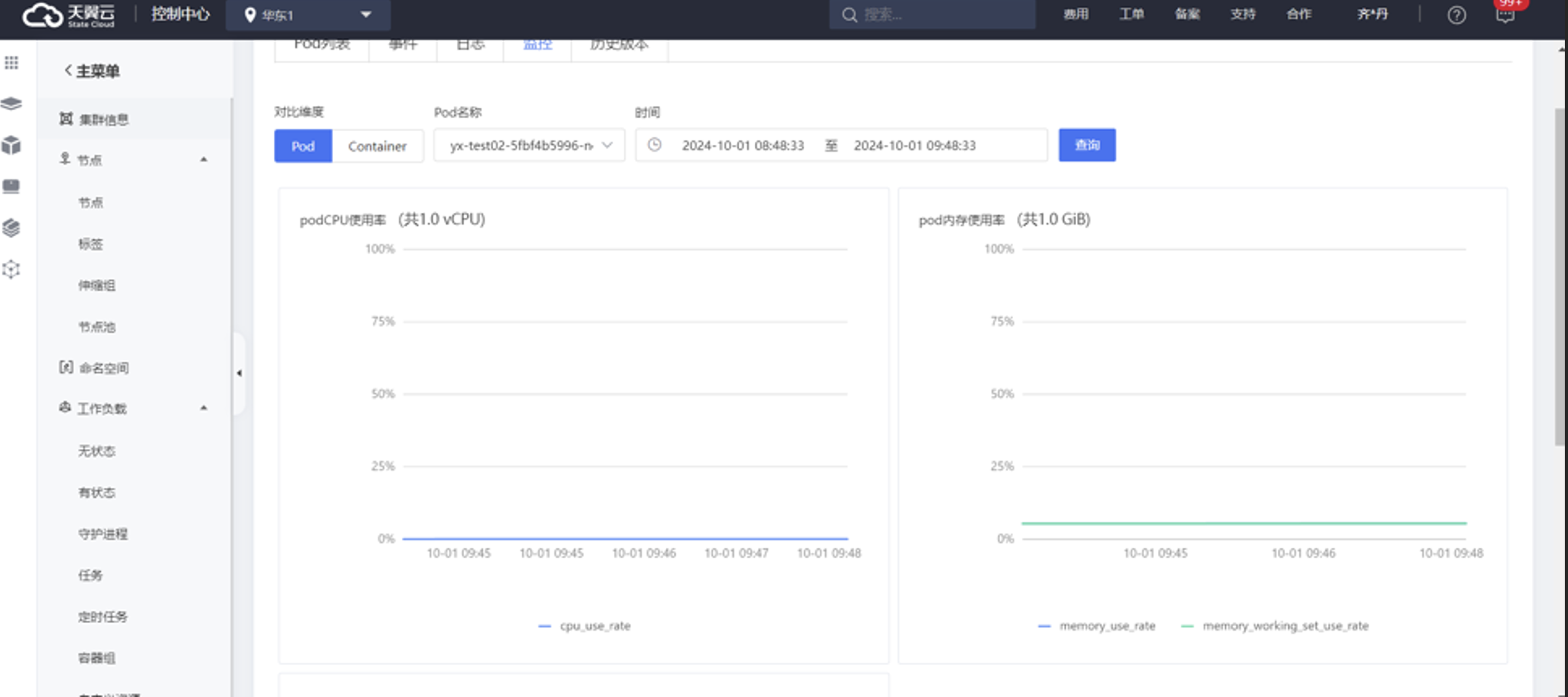
Task: Open 支持 in top navigation
Action: pos(1243,14)
